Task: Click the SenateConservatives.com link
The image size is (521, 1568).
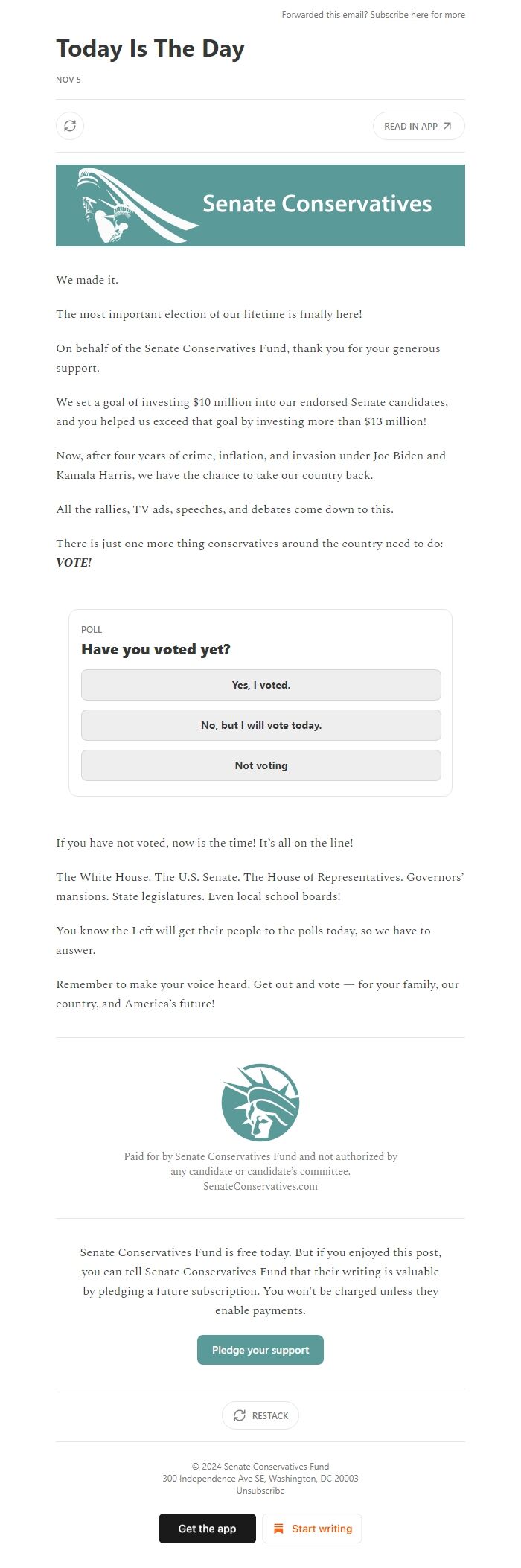Action: [260, 1186]
